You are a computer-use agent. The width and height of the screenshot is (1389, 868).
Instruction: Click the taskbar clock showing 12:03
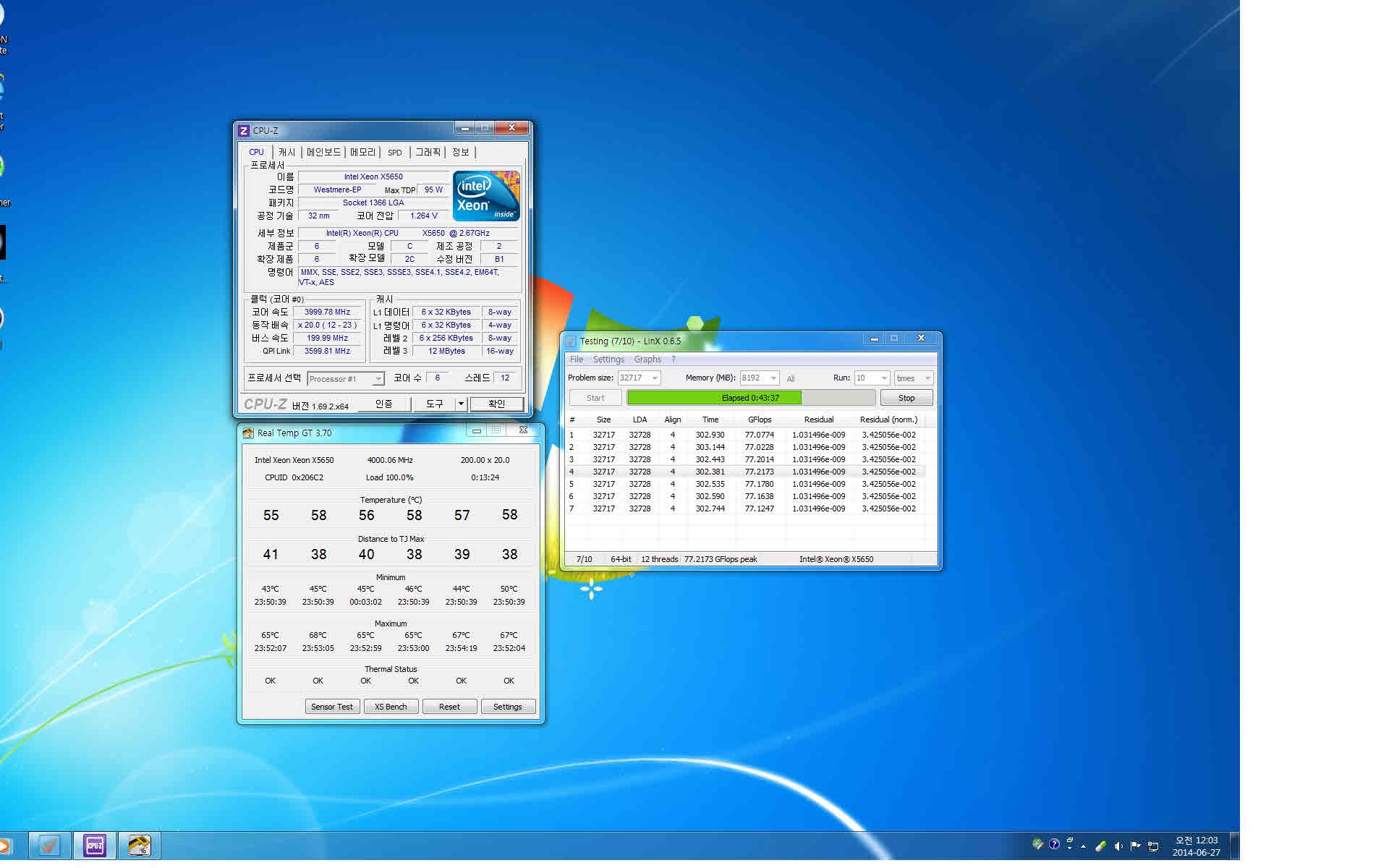click(x=1196, y=846)
